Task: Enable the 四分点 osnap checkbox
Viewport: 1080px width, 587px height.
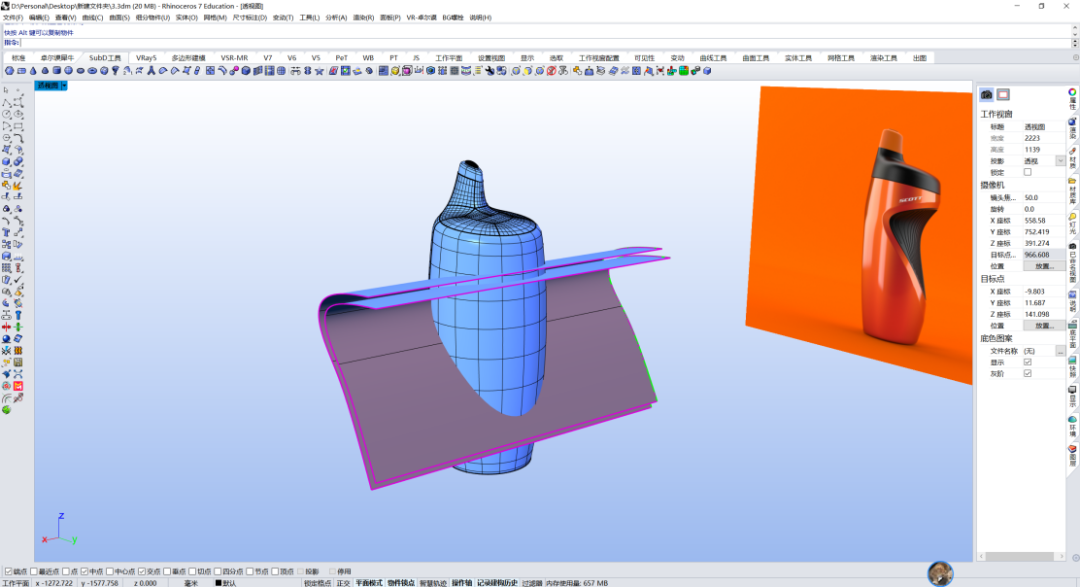Action: tap(218, 571)
